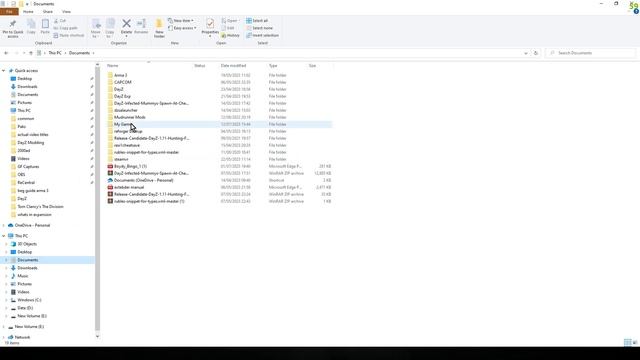Sort by the Size column header
Viewport: 640px width, 360px height.
point(312,66)
